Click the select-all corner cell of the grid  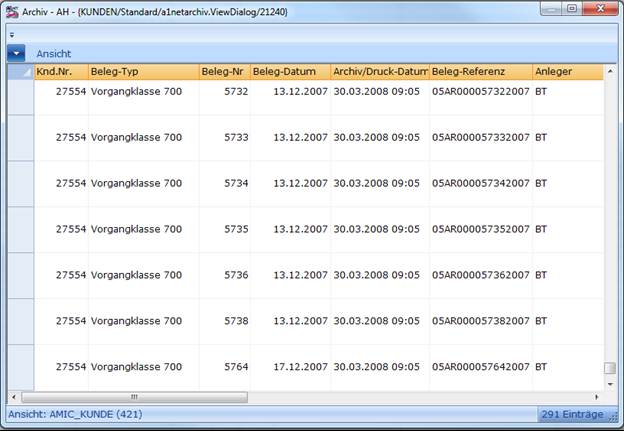click(x=21, y=72)
